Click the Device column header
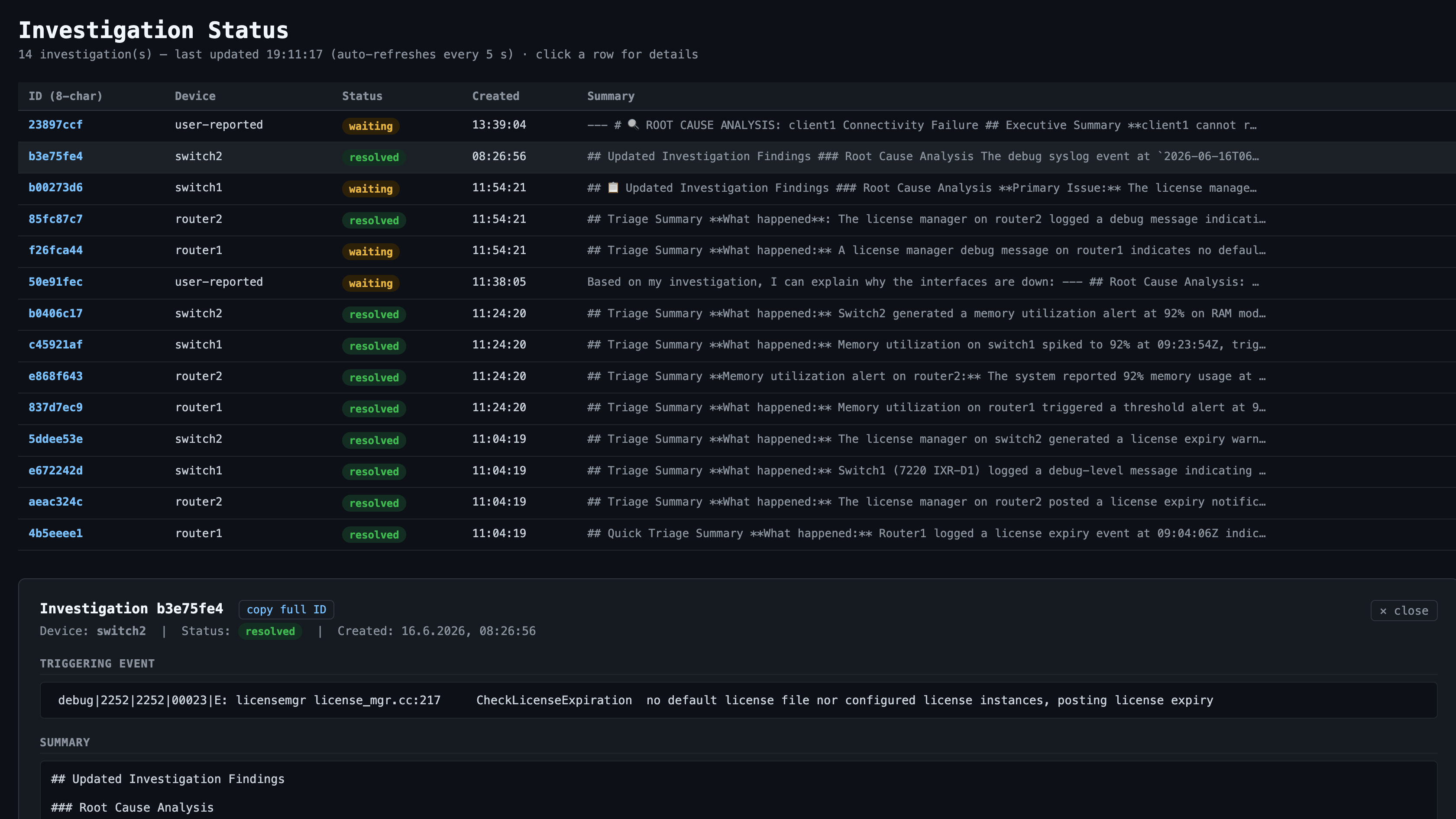This screenshot has height=819, width=1456. (x=195, y=96)
